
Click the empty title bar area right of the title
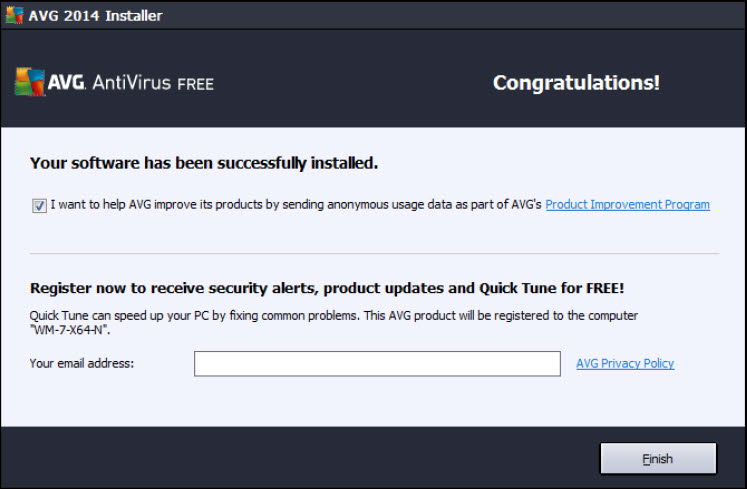(x=450, y=15)
